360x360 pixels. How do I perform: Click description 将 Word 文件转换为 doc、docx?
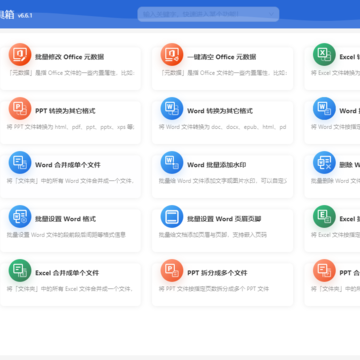pos(222,127)
